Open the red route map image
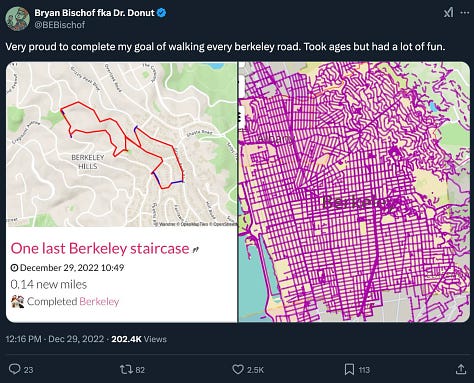 tap(121, 144)
